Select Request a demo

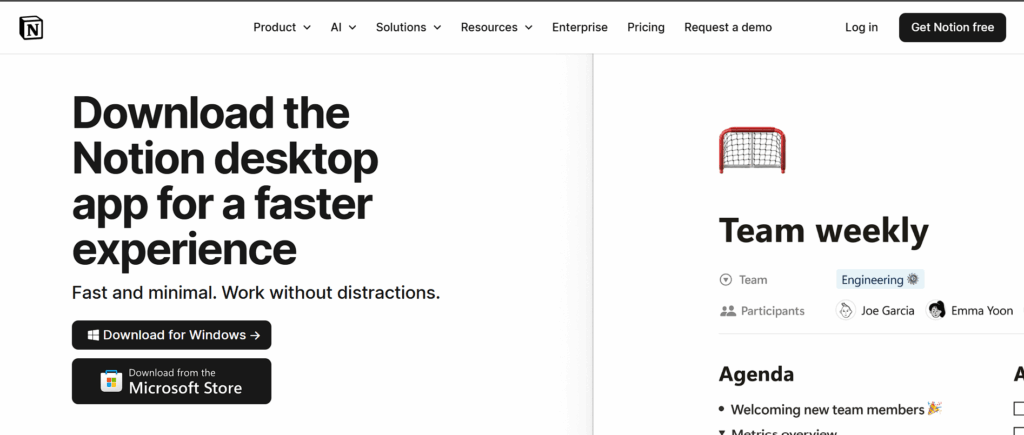pos(728,27)
